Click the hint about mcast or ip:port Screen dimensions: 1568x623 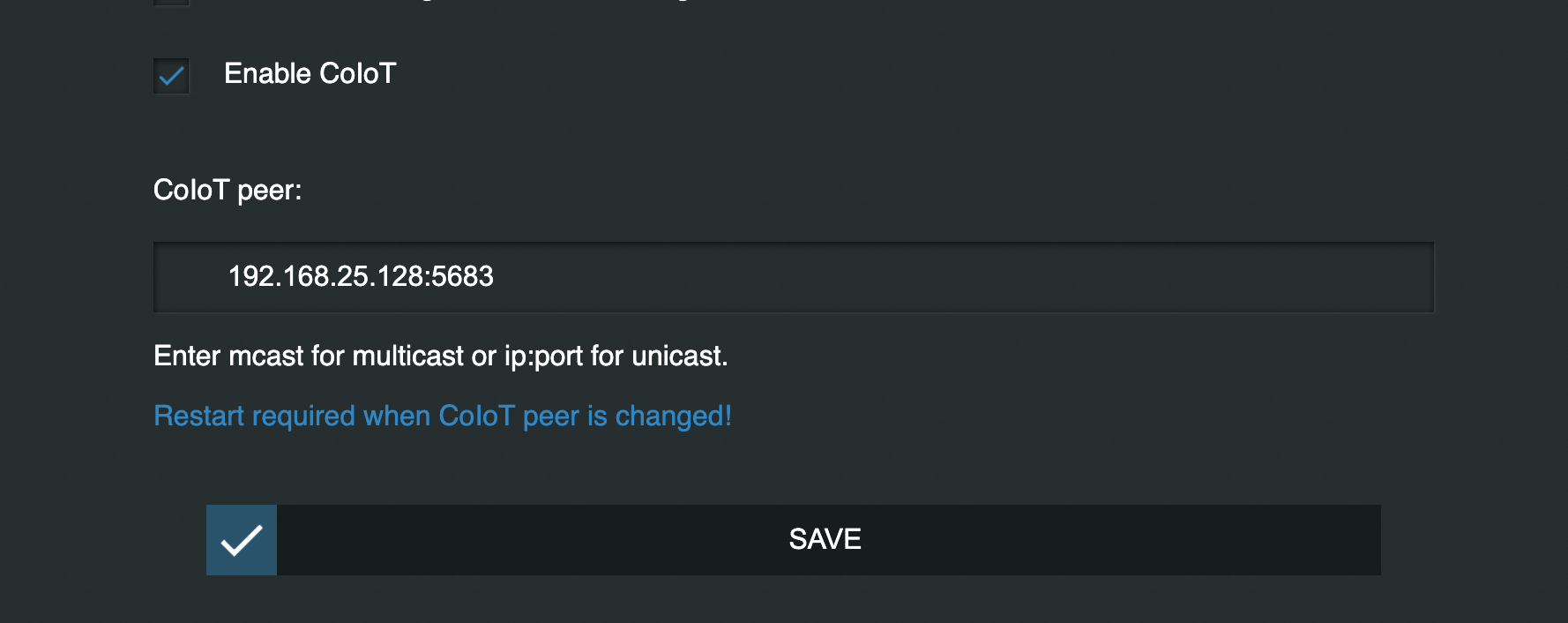coord(441,356)
